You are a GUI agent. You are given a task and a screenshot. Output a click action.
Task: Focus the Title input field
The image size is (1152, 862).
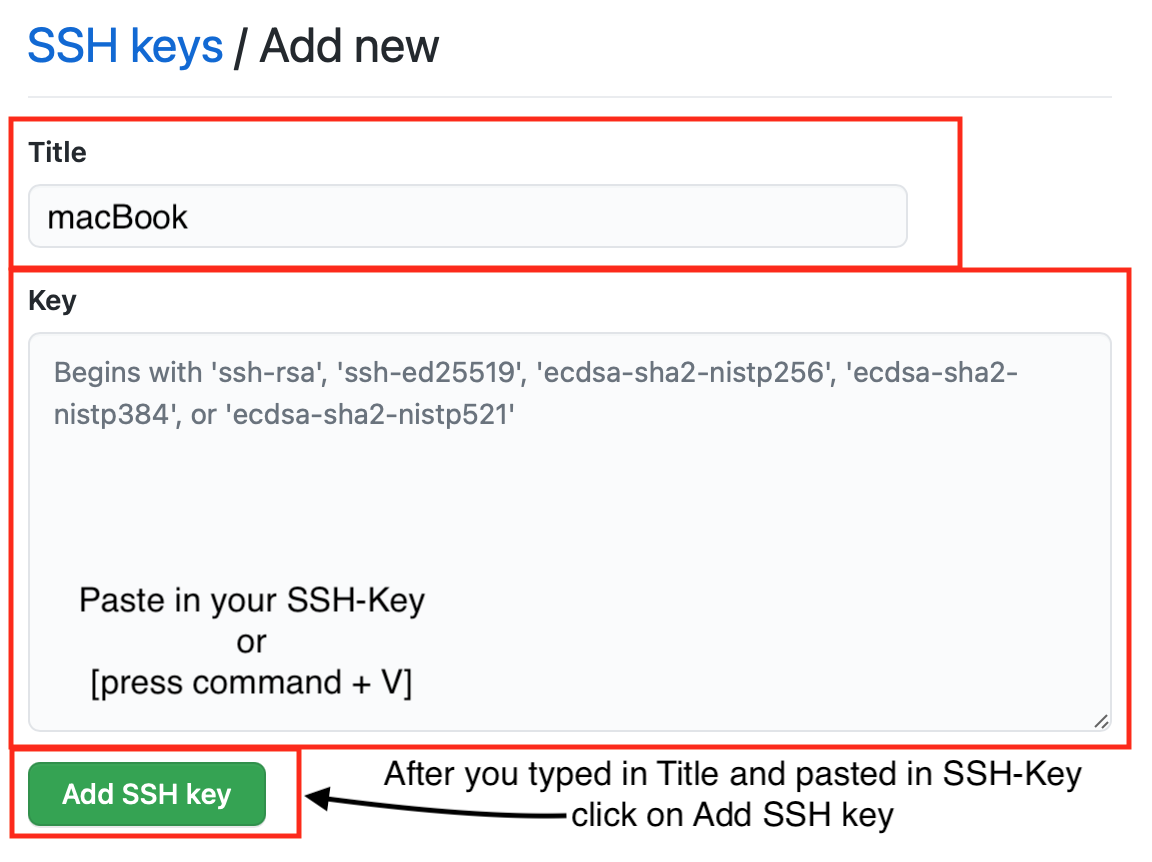468,216
